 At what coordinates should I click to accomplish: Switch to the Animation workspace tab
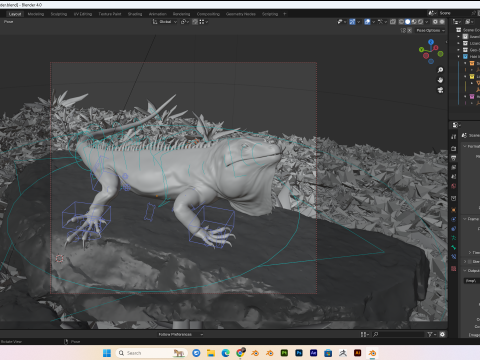(x=158, y=14)
